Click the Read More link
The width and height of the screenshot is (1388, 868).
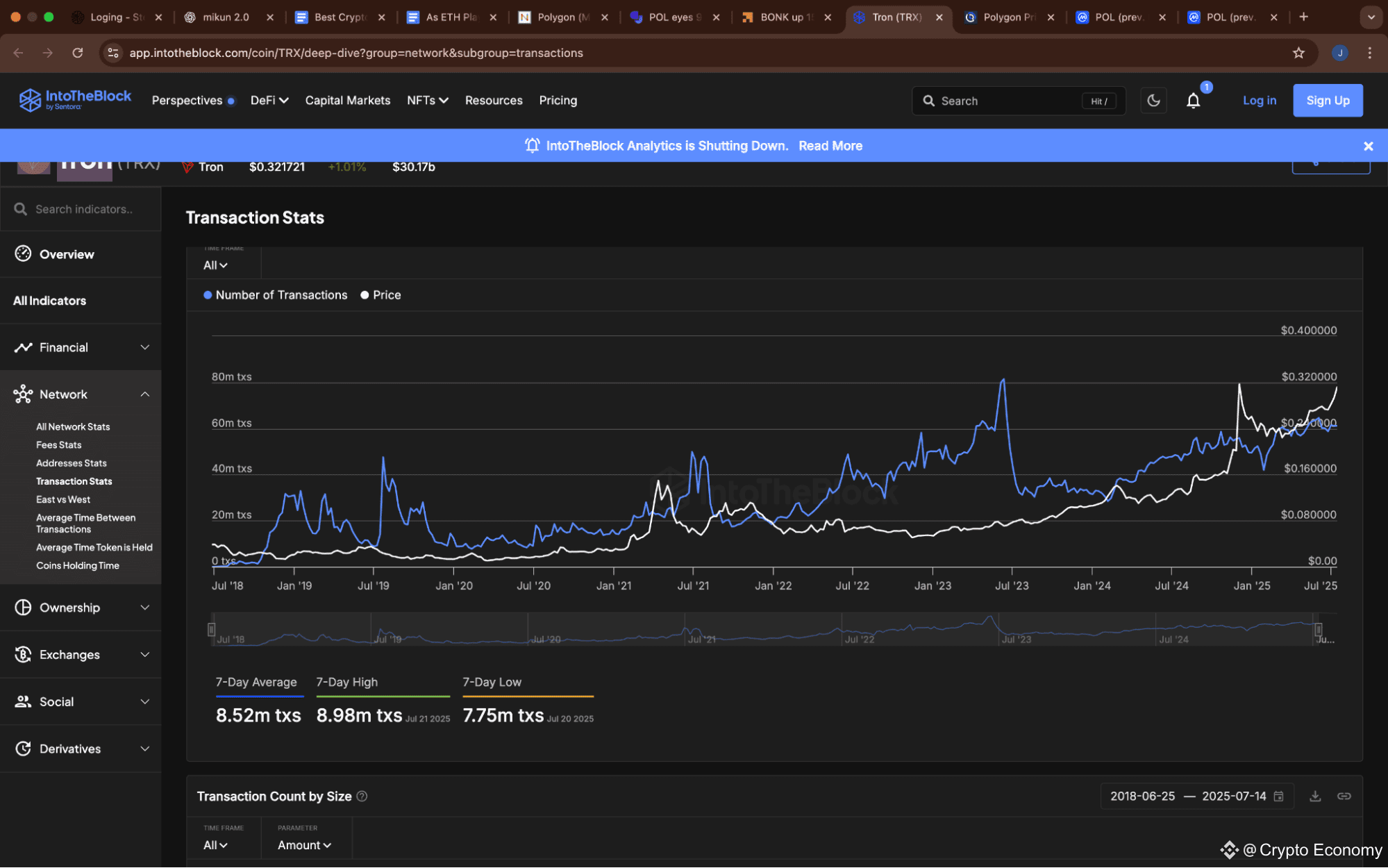[830, 146]
